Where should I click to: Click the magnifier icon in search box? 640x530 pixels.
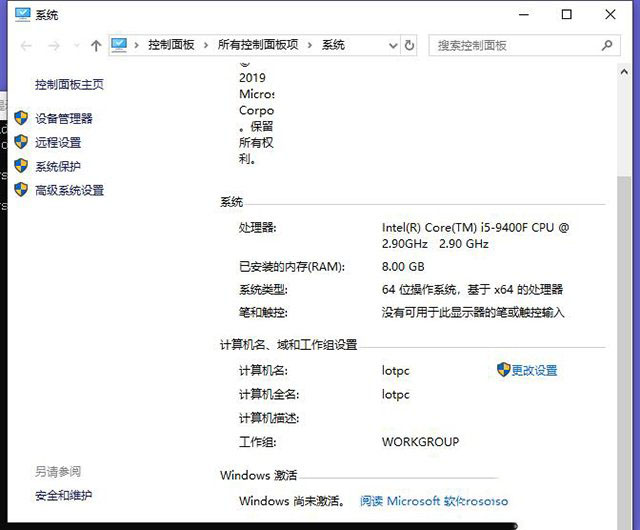(607, 45)
